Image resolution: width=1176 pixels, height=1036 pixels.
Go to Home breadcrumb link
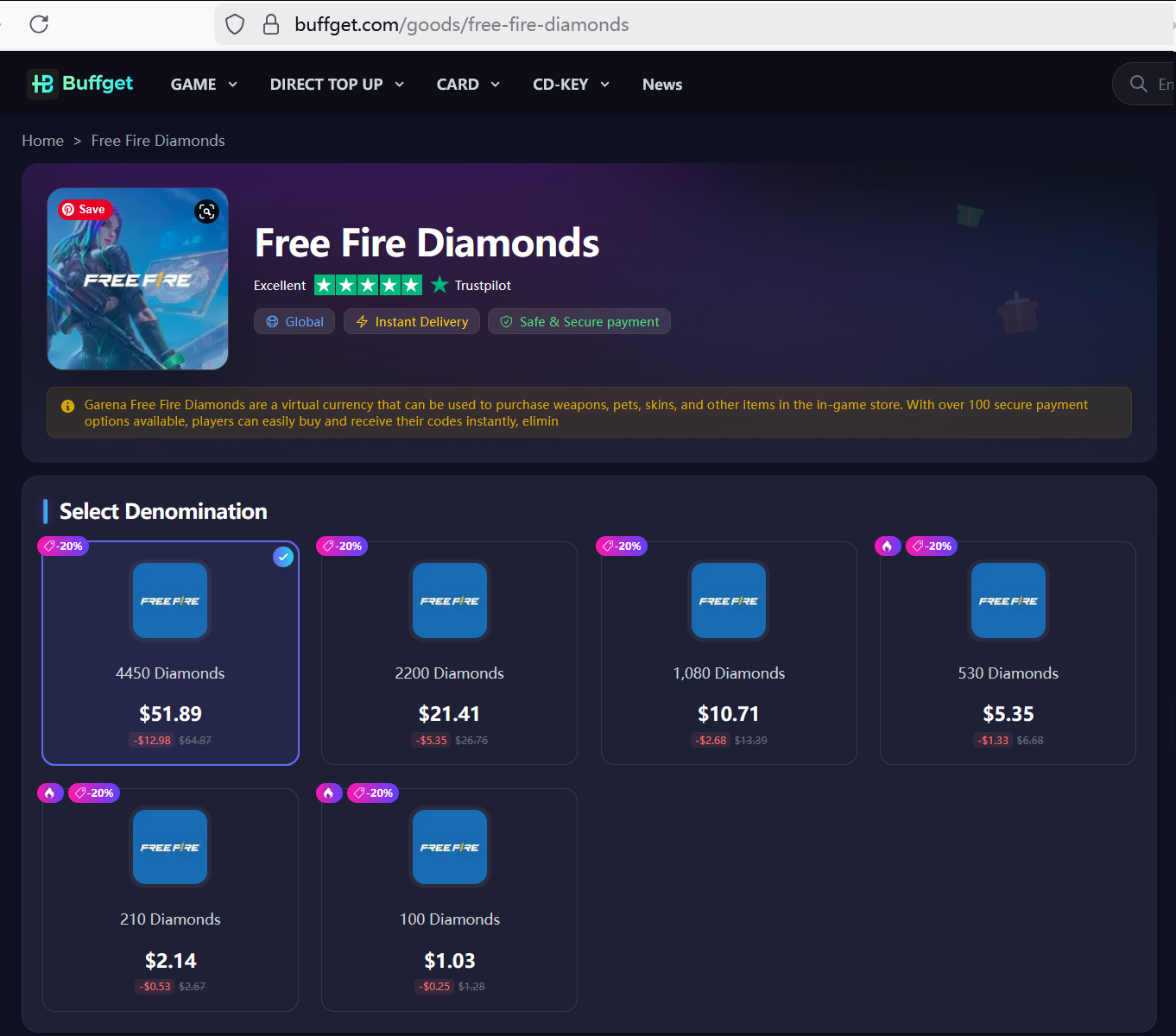pos(42,141)
